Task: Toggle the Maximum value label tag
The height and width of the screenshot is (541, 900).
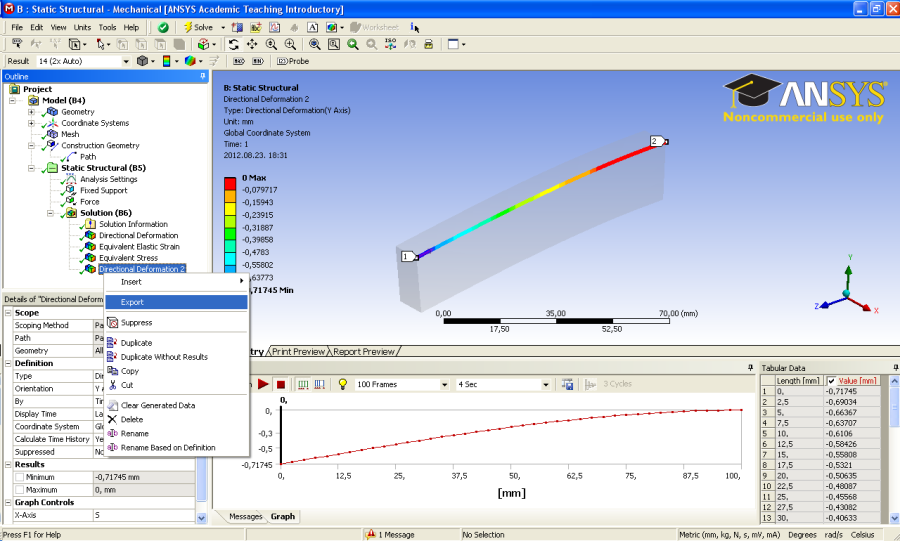Action: 239,61
